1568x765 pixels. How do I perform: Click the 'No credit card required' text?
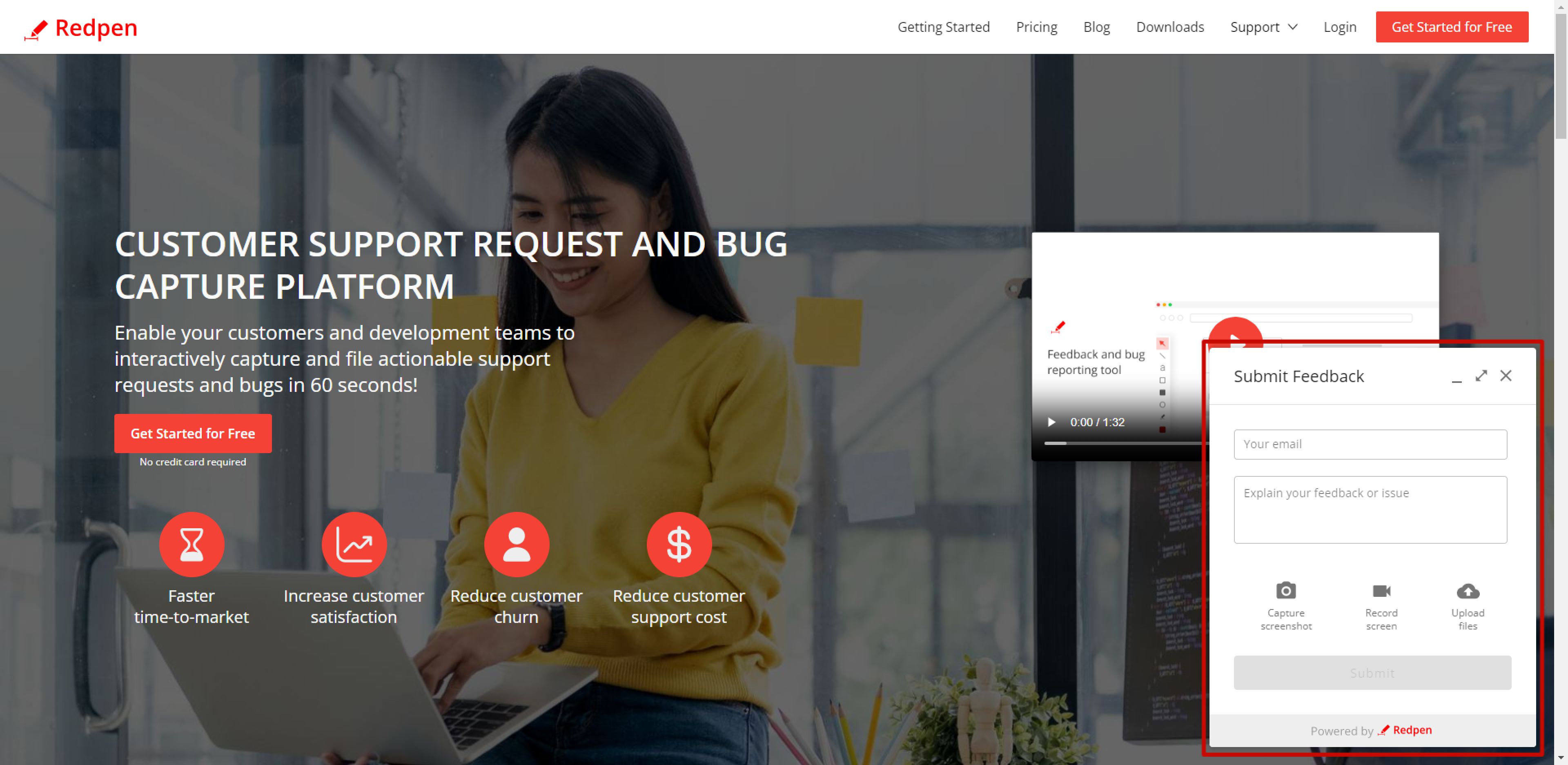[x=193, y=462]
